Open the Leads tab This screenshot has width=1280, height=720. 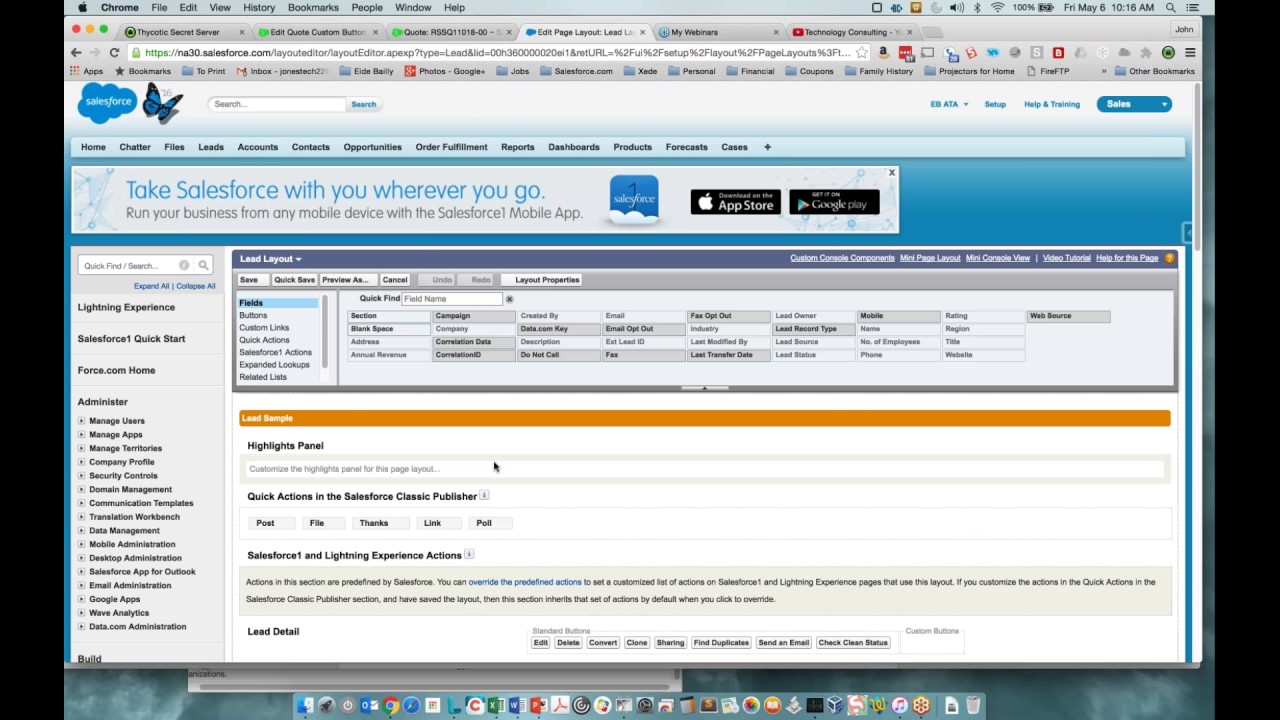pyautogui.click(x=211, y=147)
